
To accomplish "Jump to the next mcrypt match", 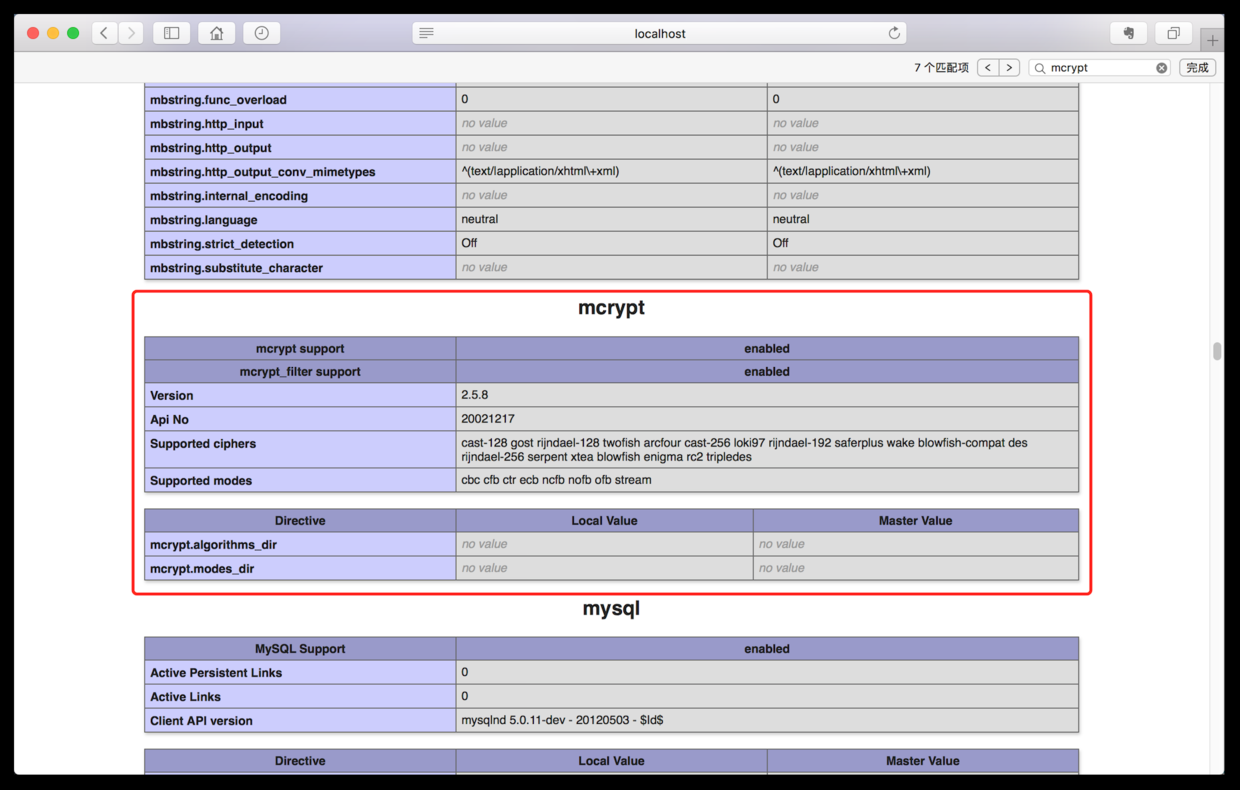I will [x=1009, y=67].
